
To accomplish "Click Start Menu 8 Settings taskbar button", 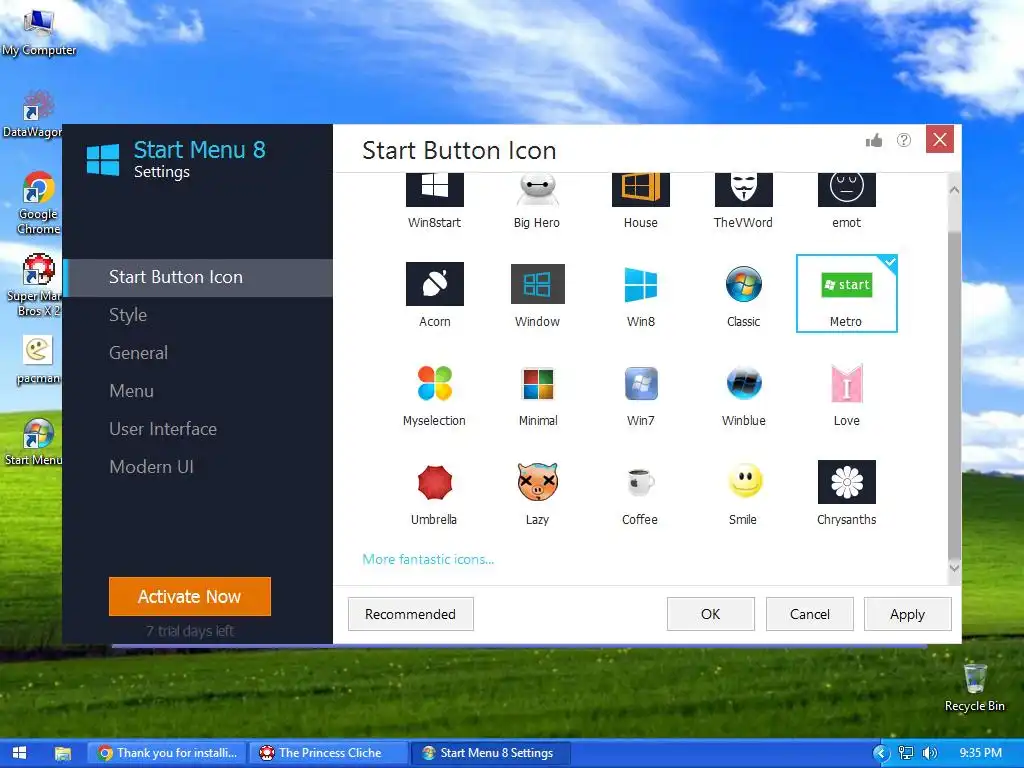I will click(490, 753).
